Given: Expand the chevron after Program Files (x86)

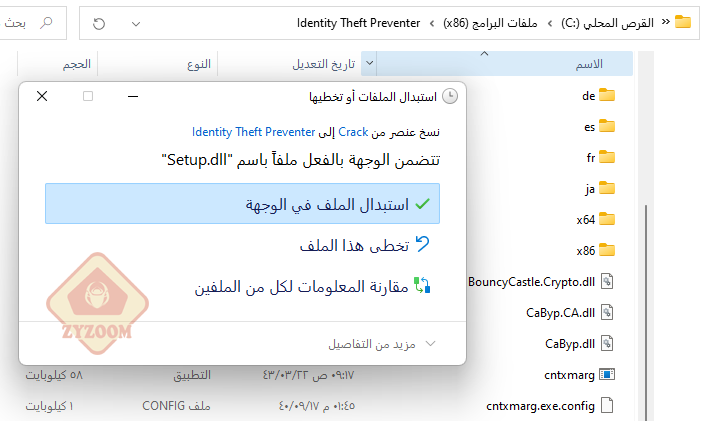Looking at the screenshot, I should (x=432, y=23).
